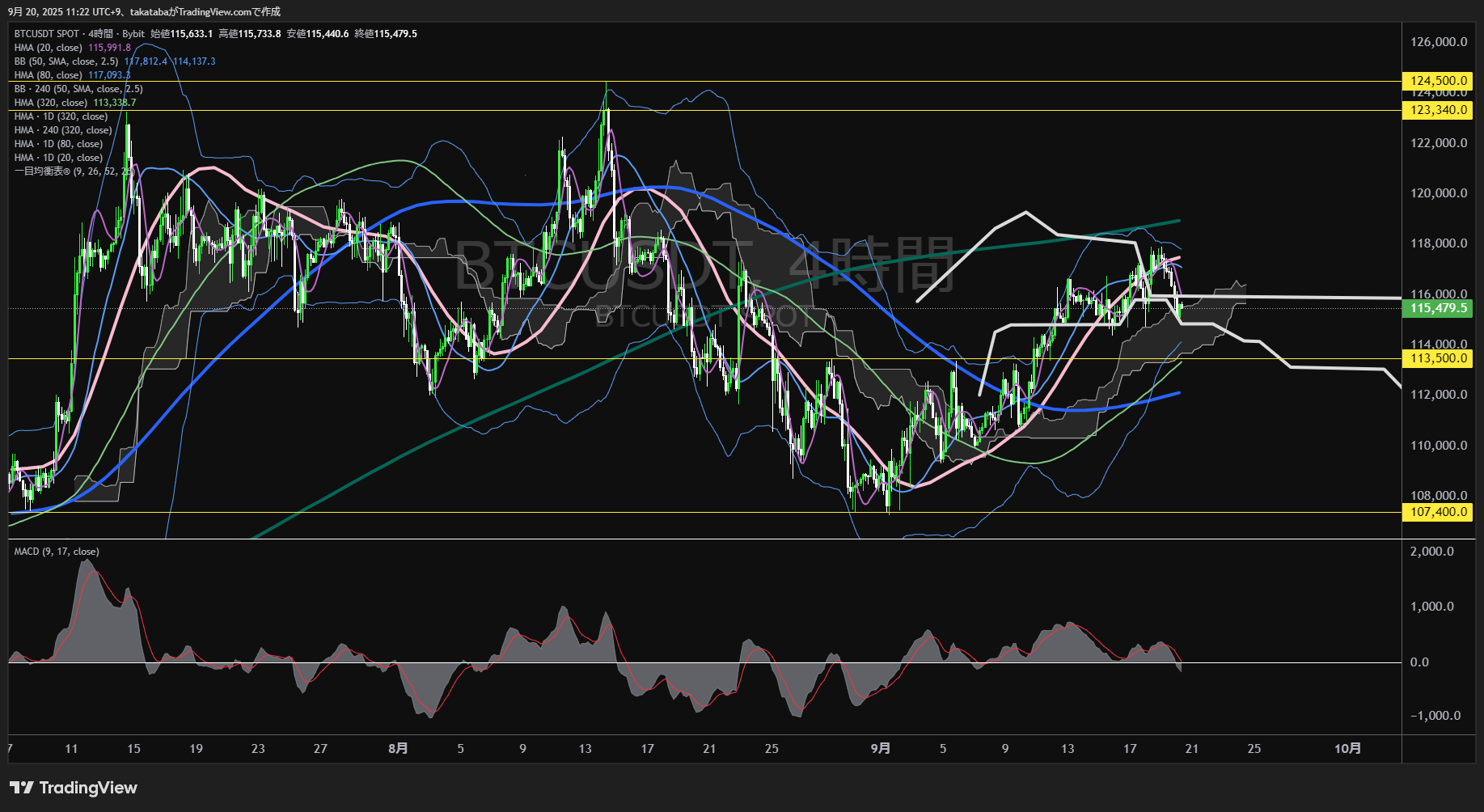Click the 113,500.0 yellow price label
The image size is (1484, 812).
point(1438,358)
